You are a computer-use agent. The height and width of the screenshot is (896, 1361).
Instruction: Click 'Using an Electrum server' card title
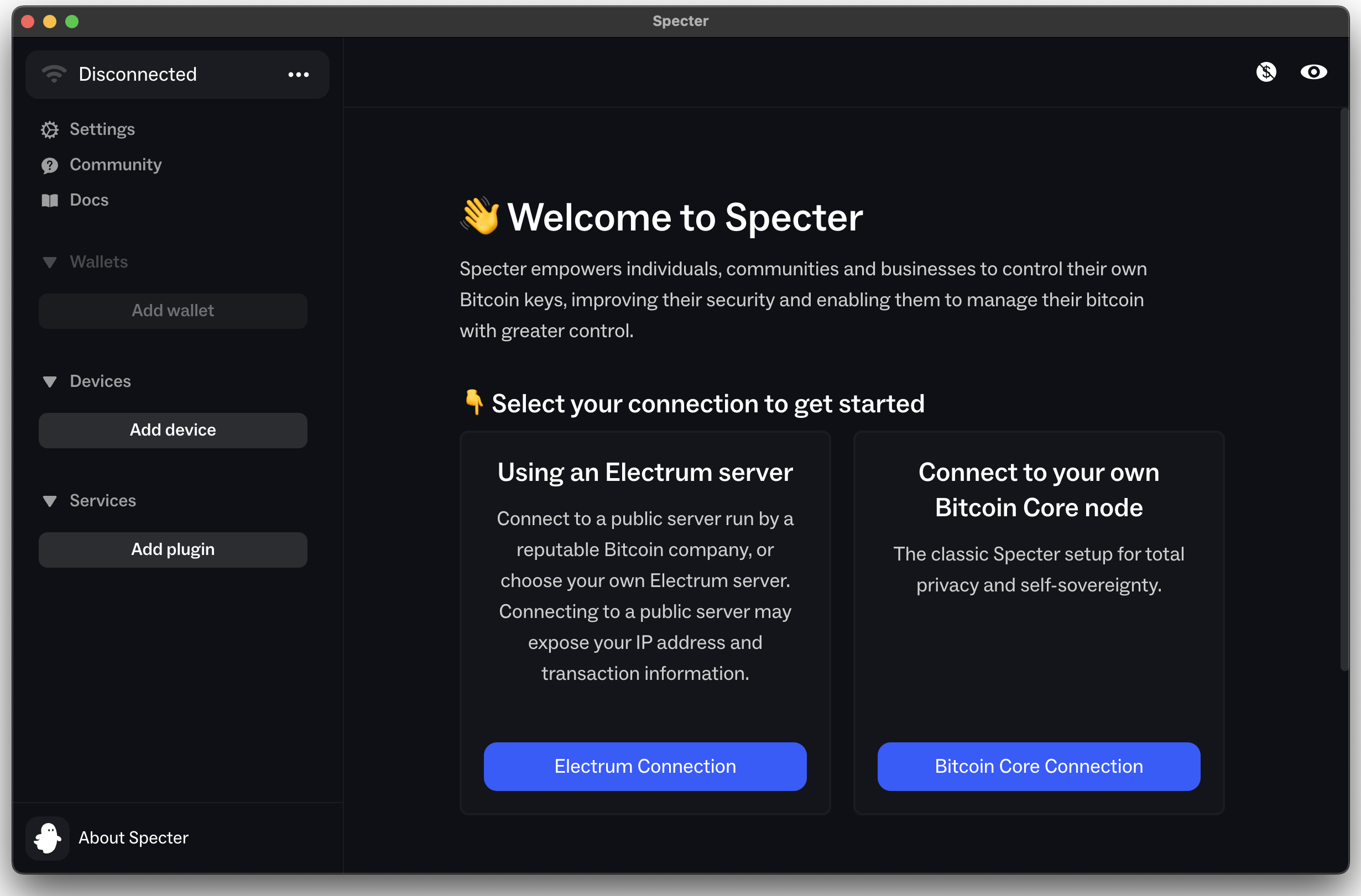tap(645, 473)
